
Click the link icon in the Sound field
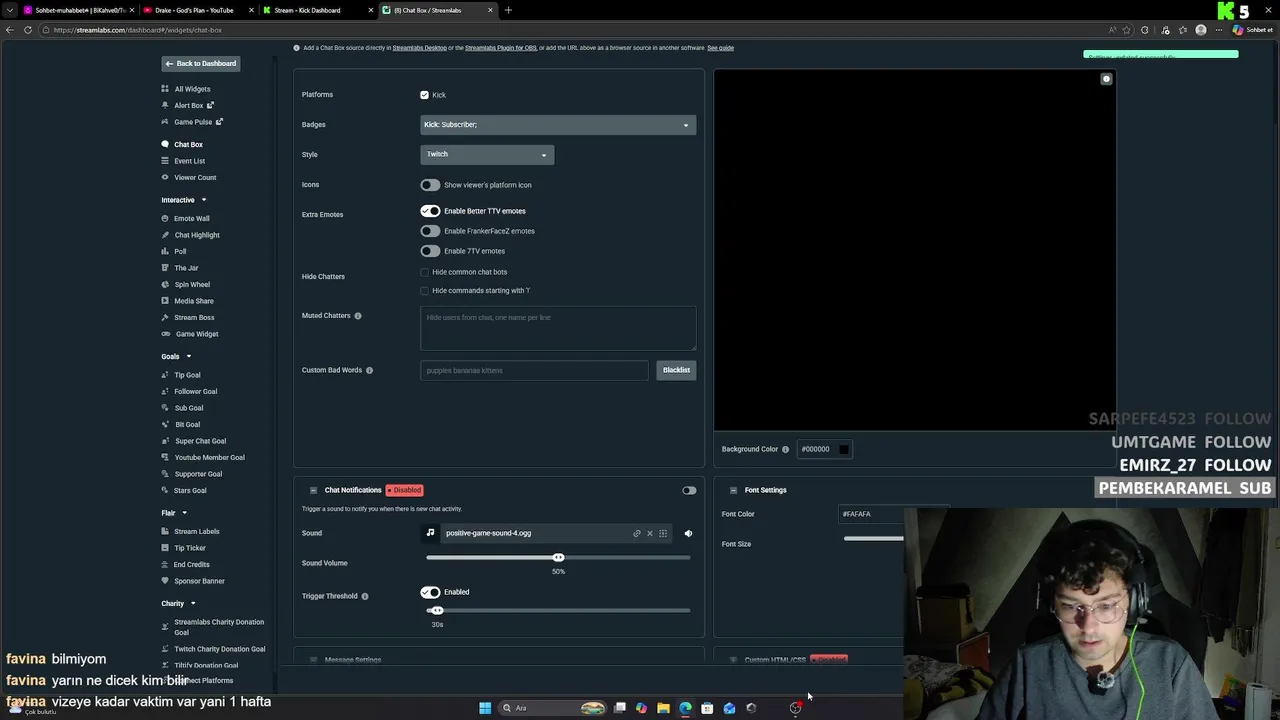[636, 533]
